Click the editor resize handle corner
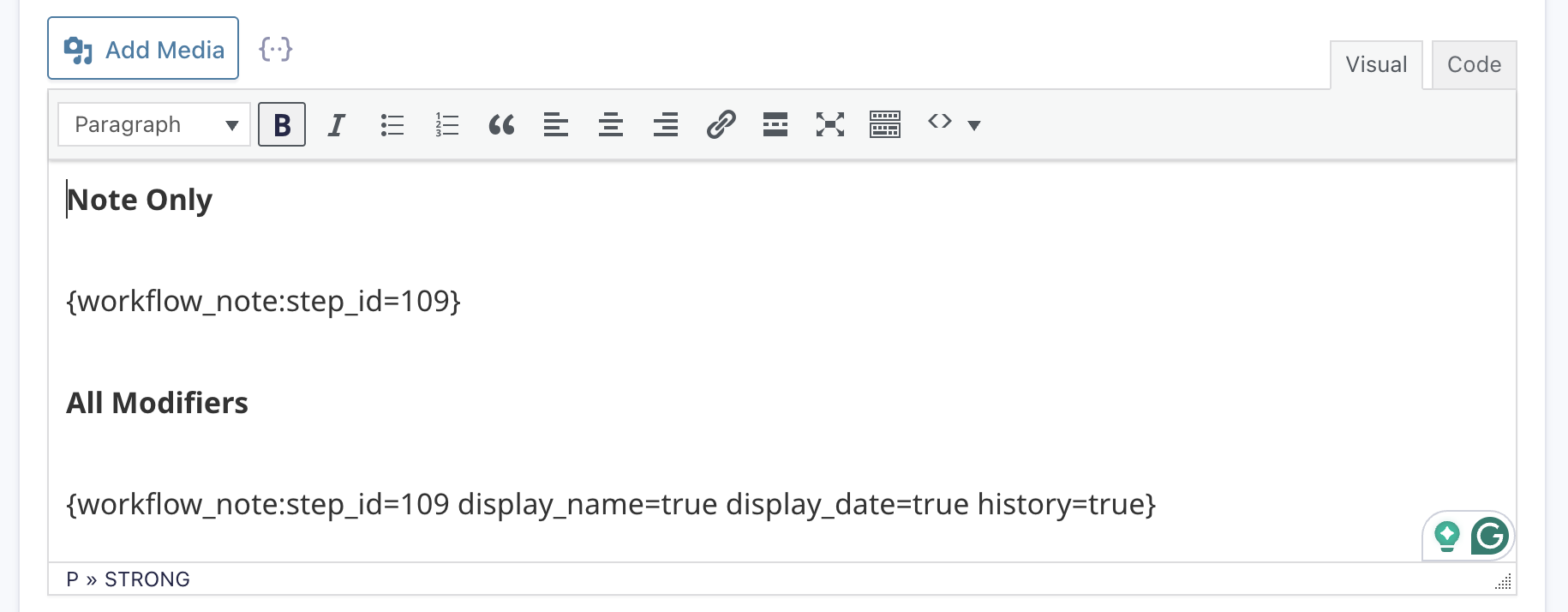 (1504, 583)
